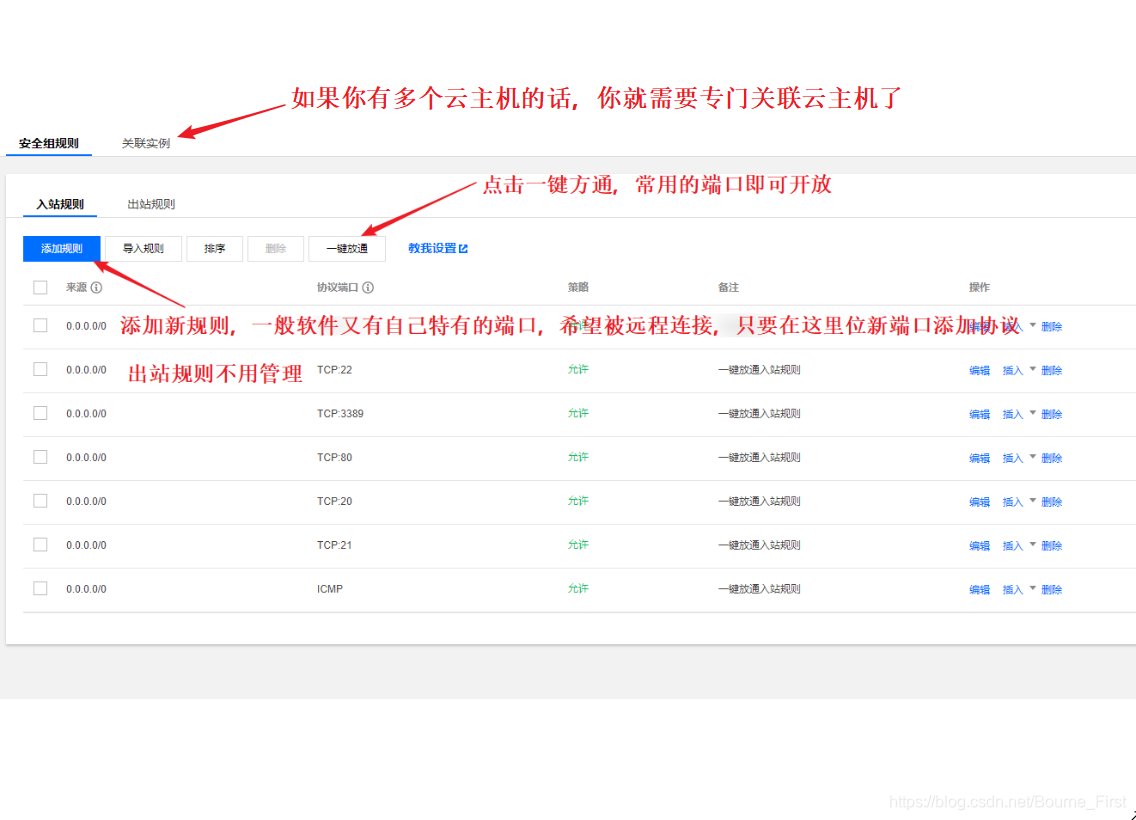Image resolution: width=1136 pixels, height=820 pixels.
Task: Click the 一键放通 button
Action: (x=347, y=248)
